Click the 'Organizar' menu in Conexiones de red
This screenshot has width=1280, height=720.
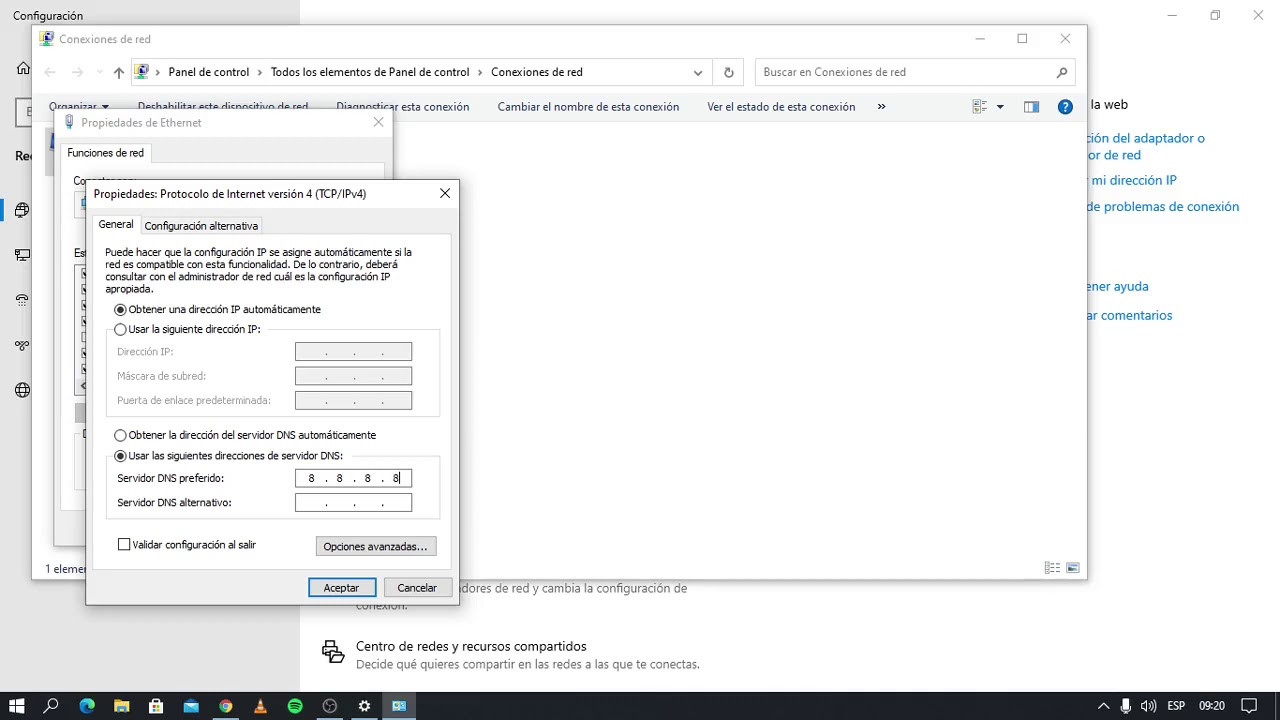(x=79, y=107)
